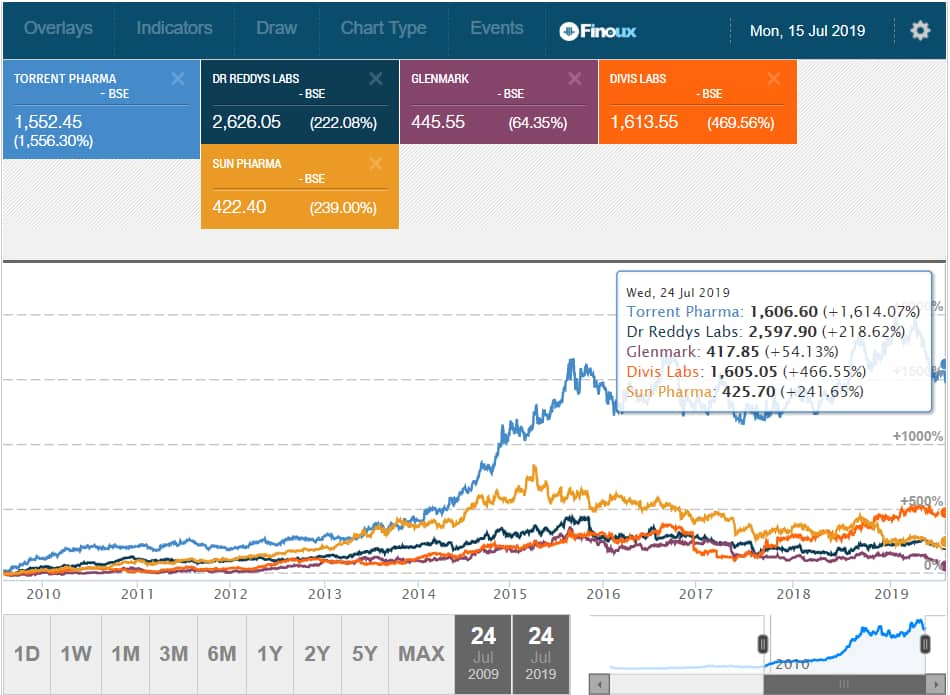Switch to the 5Y time range
Image resolution: width=950 pixels, height=695 pixels.
click(365, 654)
